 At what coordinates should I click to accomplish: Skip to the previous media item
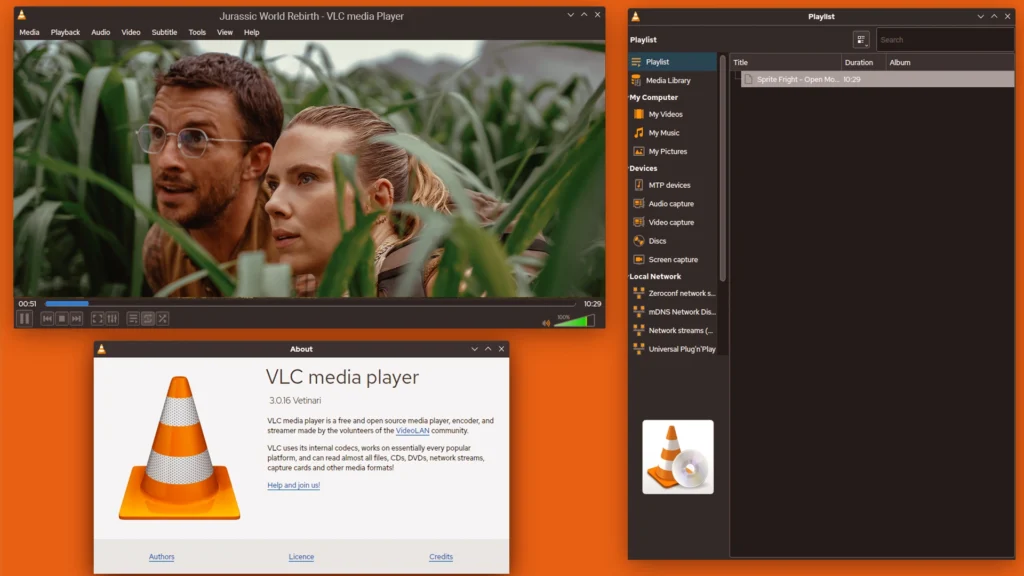tap(47, 319)
